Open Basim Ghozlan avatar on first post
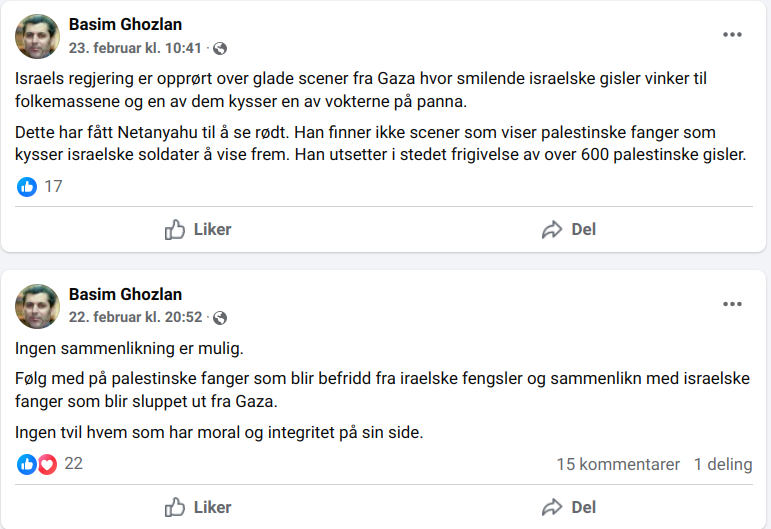Viewport: 771px width, 529px height. point(37,36)
